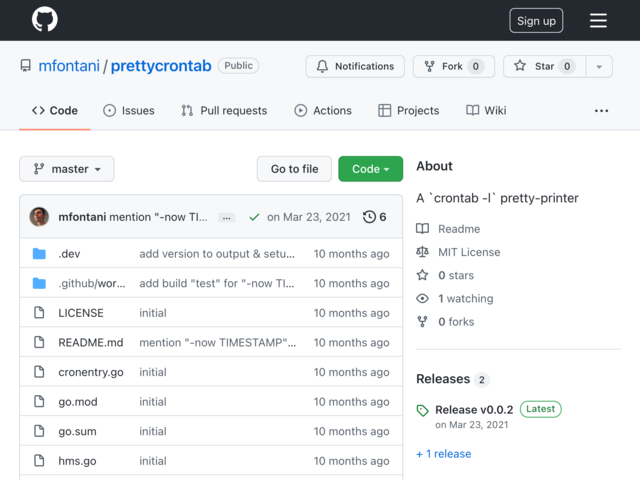This screenshot has height=480, width=640.
Task: Expand the Star lists dropdown arrow
Action: pos(599,67)
